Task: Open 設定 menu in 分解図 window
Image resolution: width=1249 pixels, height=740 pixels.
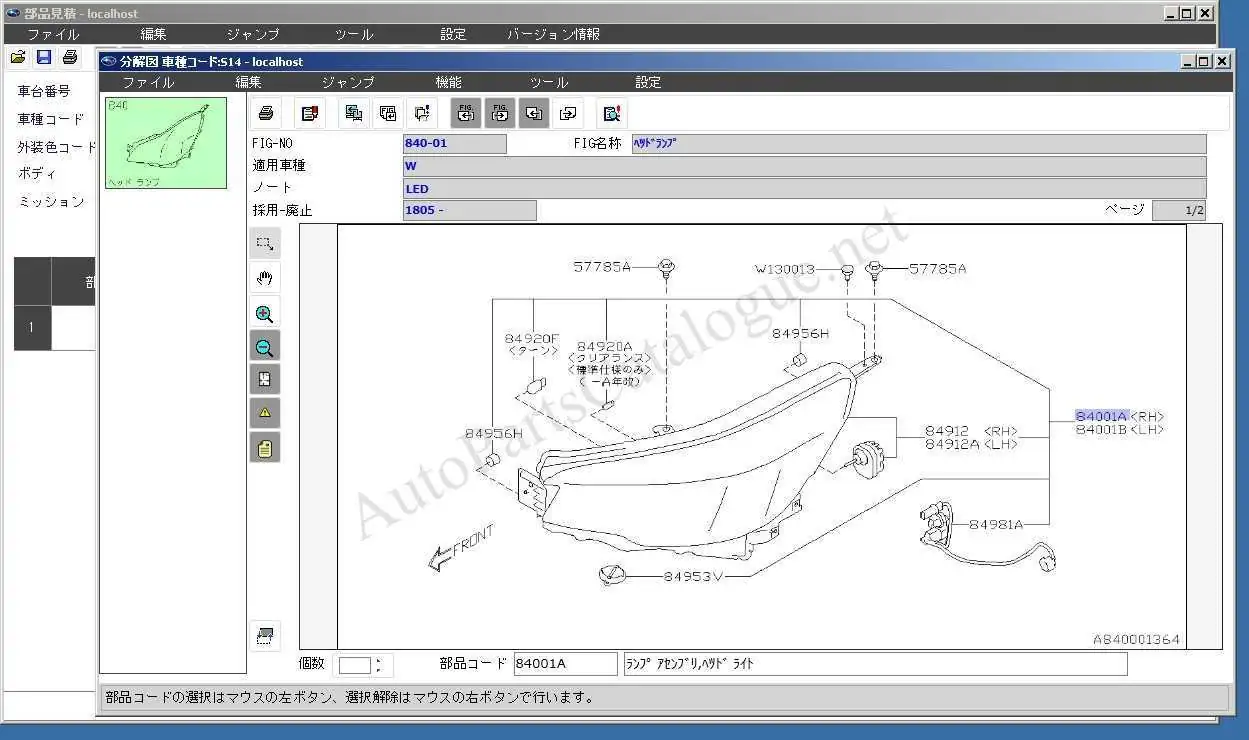Action: [648, 82]
